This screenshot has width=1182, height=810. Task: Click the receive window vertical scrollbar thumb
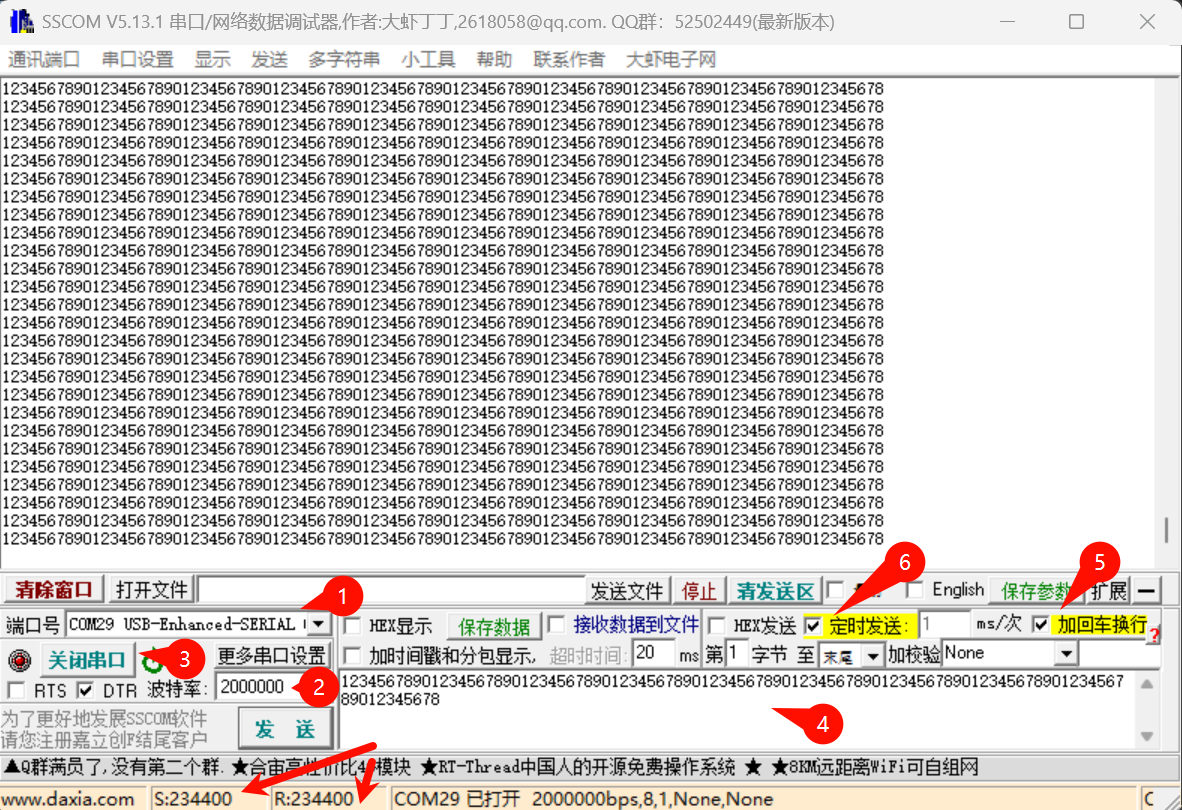[1166, 530]
